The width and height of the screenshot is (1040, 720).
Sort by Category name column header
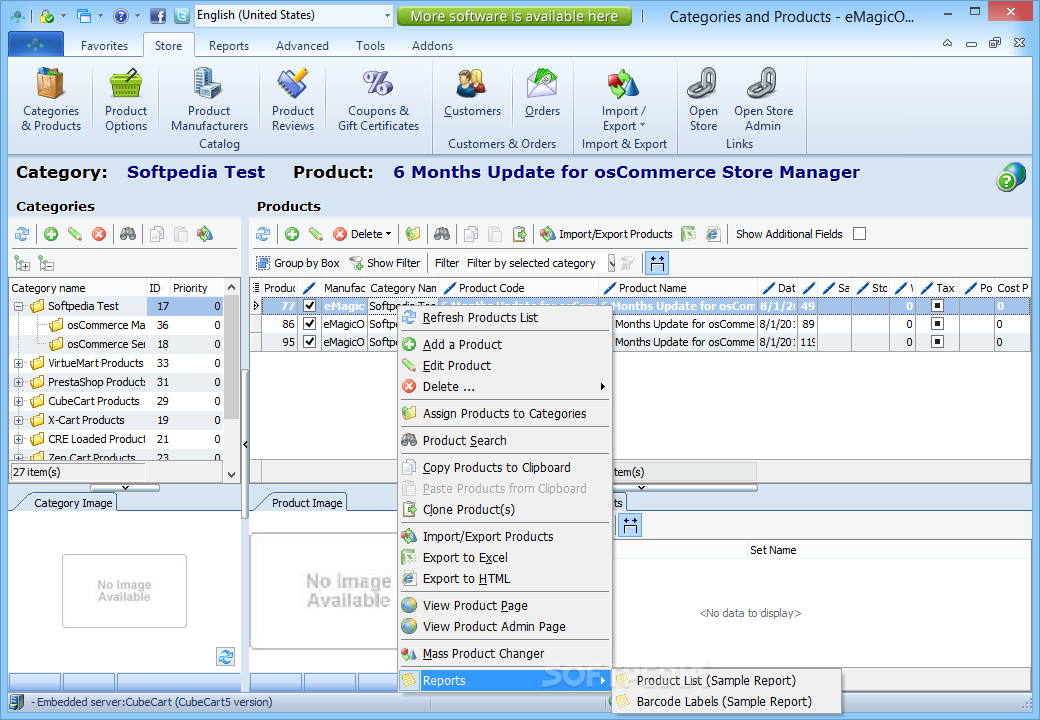coord(78,288)
